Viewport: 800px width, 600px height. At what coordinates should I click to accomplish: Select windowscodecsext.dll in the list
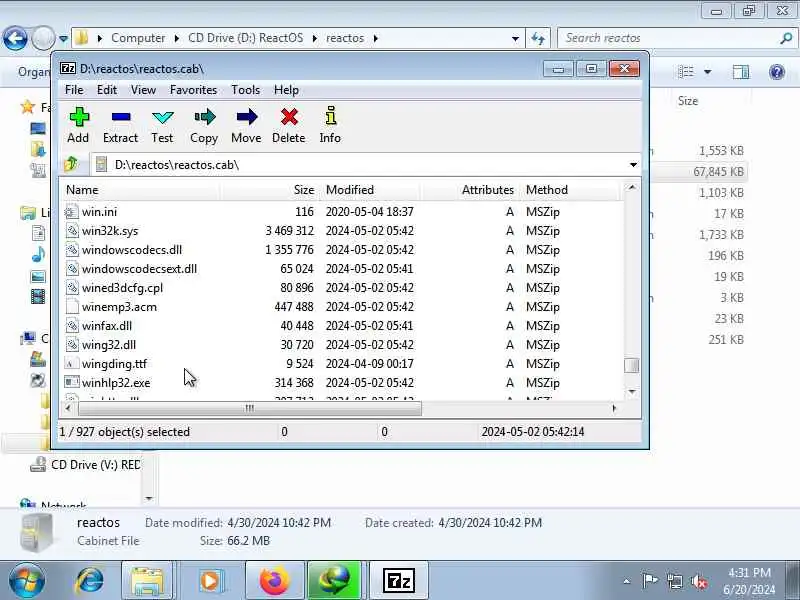342,269
